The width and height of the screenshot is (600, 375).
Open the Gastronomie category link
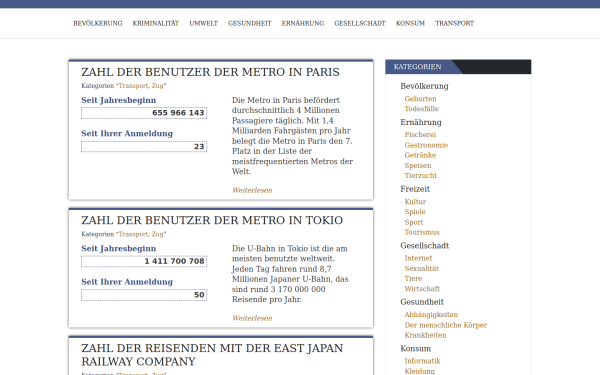click(x=426, y=145)
